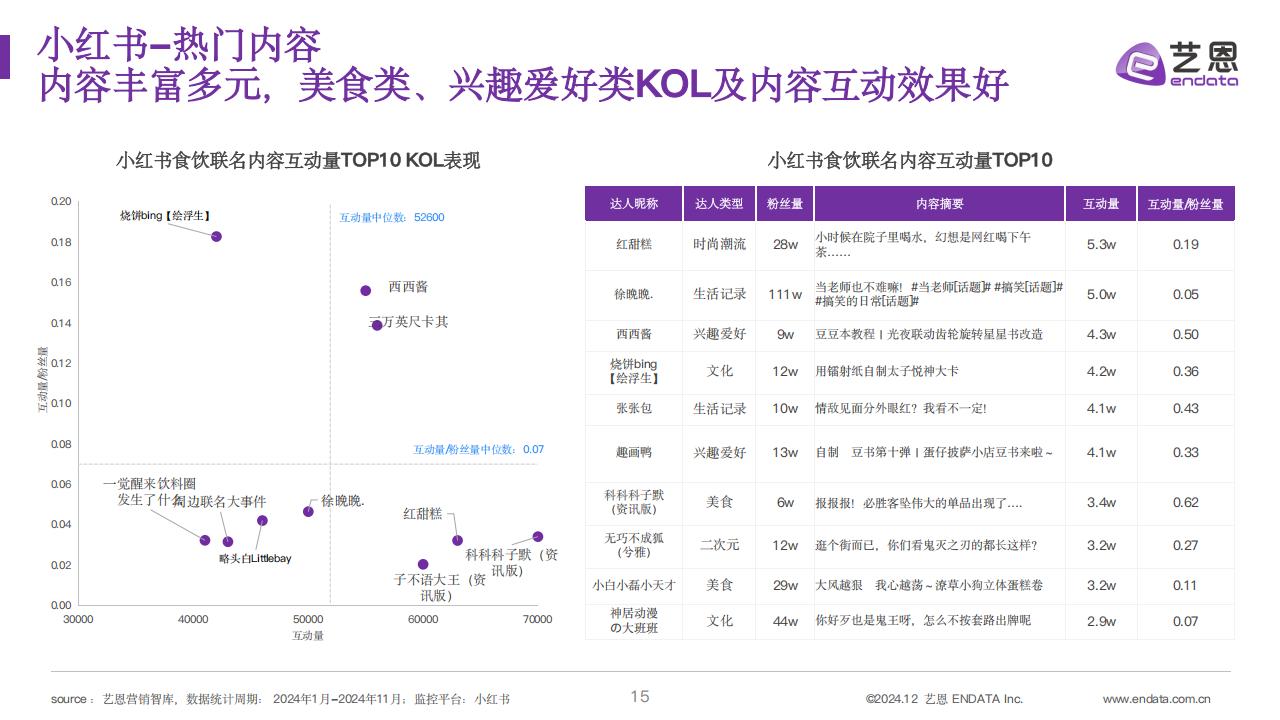Click the 小红书食饮联名内容互动量TOP10 KOL表现 chart title

point(298,161)
